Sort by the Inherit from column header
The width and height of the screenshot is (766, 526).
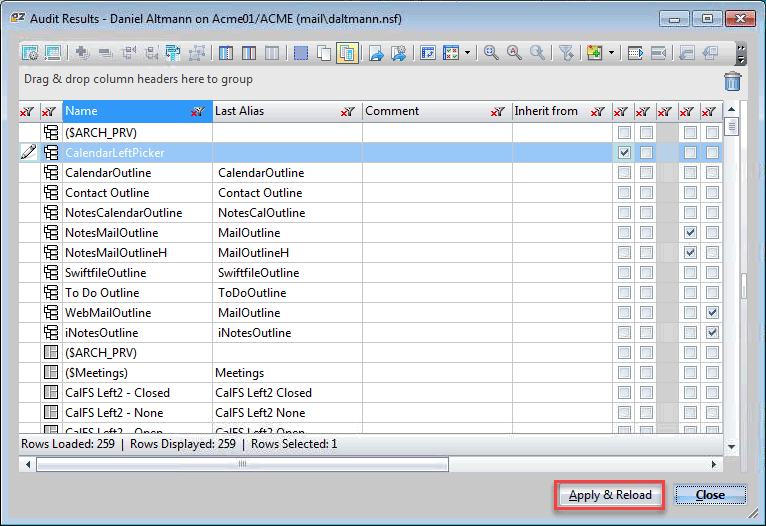tap(546, 111)
